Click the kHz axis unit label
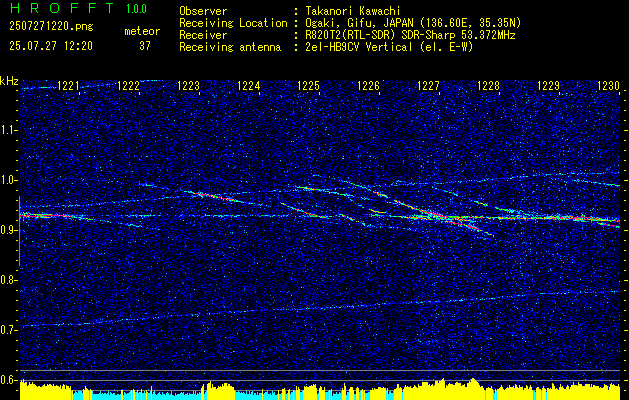Screen dimensions: 629x400 pos(9,81)
